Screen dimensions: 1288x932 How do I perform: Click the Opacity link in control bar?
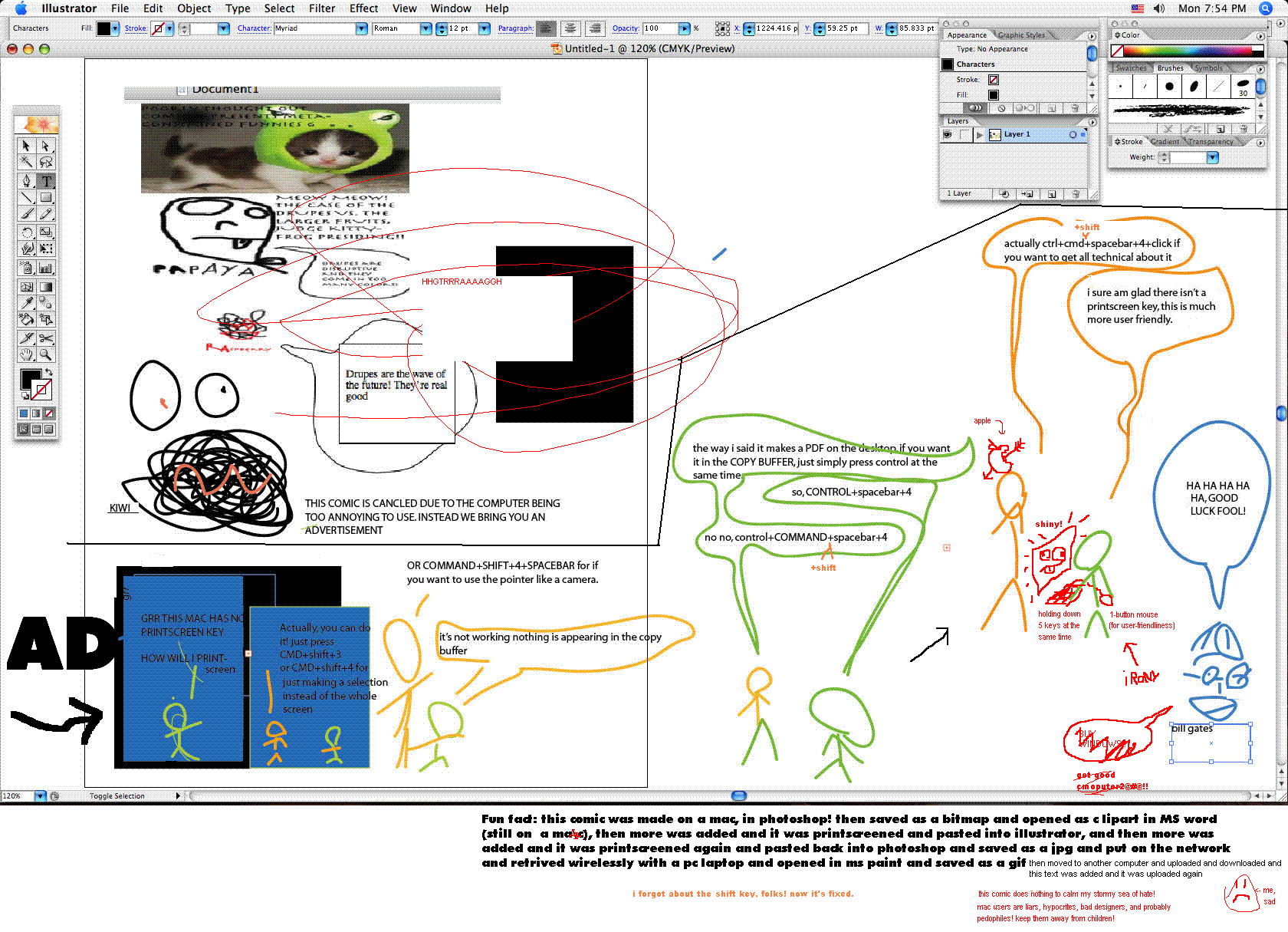point(625,28)
